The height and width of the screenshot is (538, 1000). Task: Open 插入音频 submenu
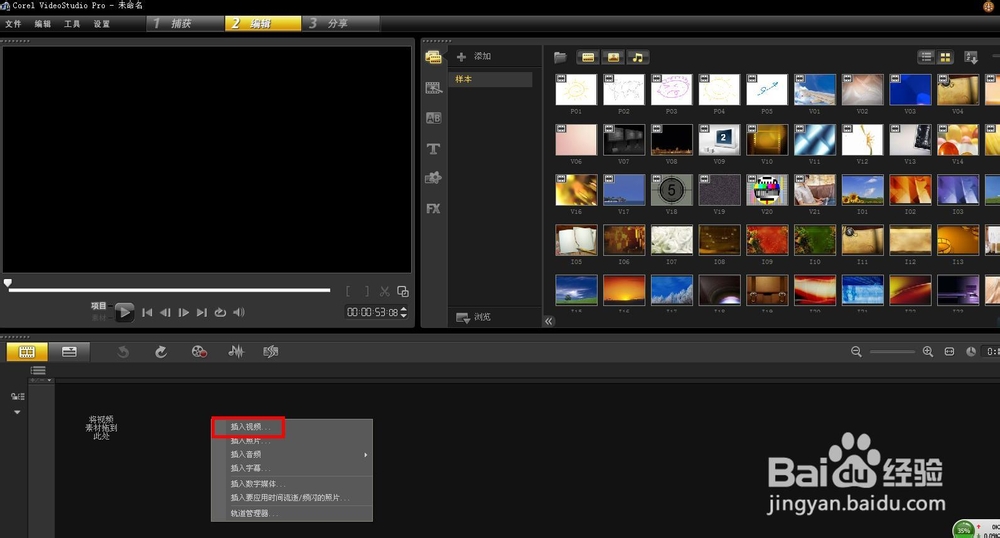291,454
